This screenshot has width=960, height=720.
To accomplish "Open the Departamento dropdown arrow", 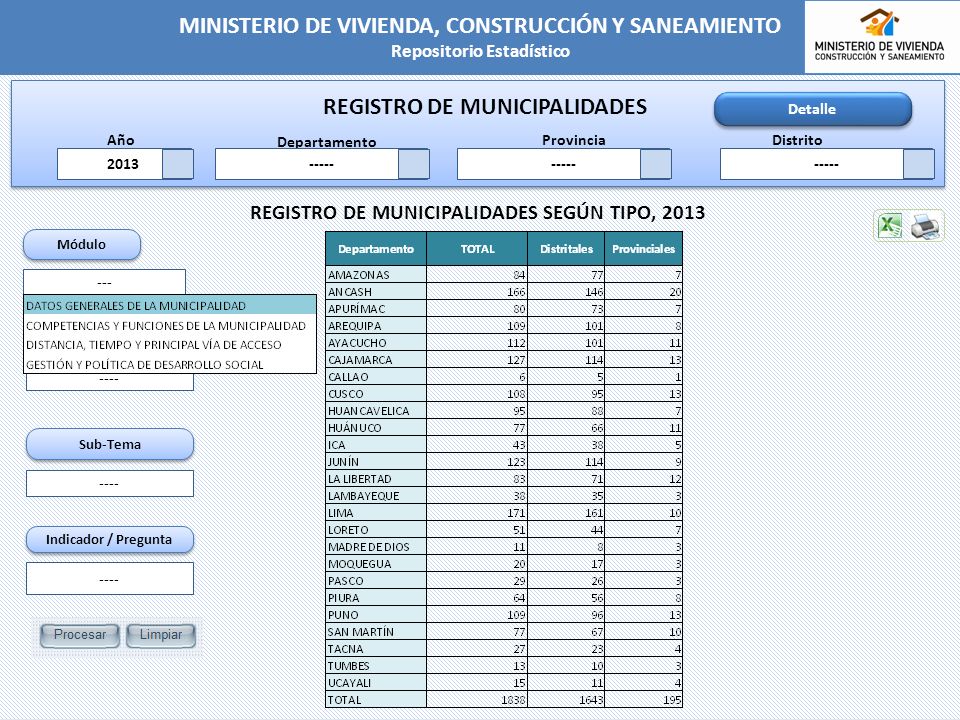I will [414, 164].
